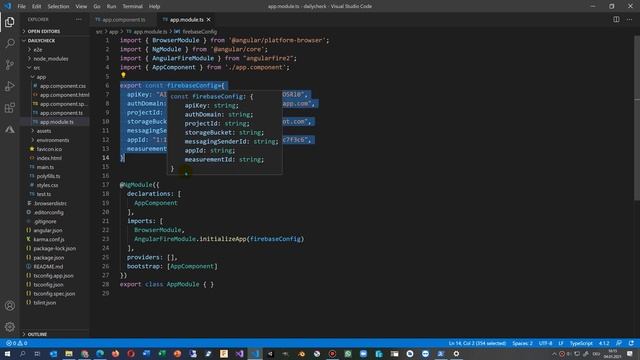Open the Search view in activity bar
The height and width of the screenshot is (360, 640).
[x=10, y=43]
